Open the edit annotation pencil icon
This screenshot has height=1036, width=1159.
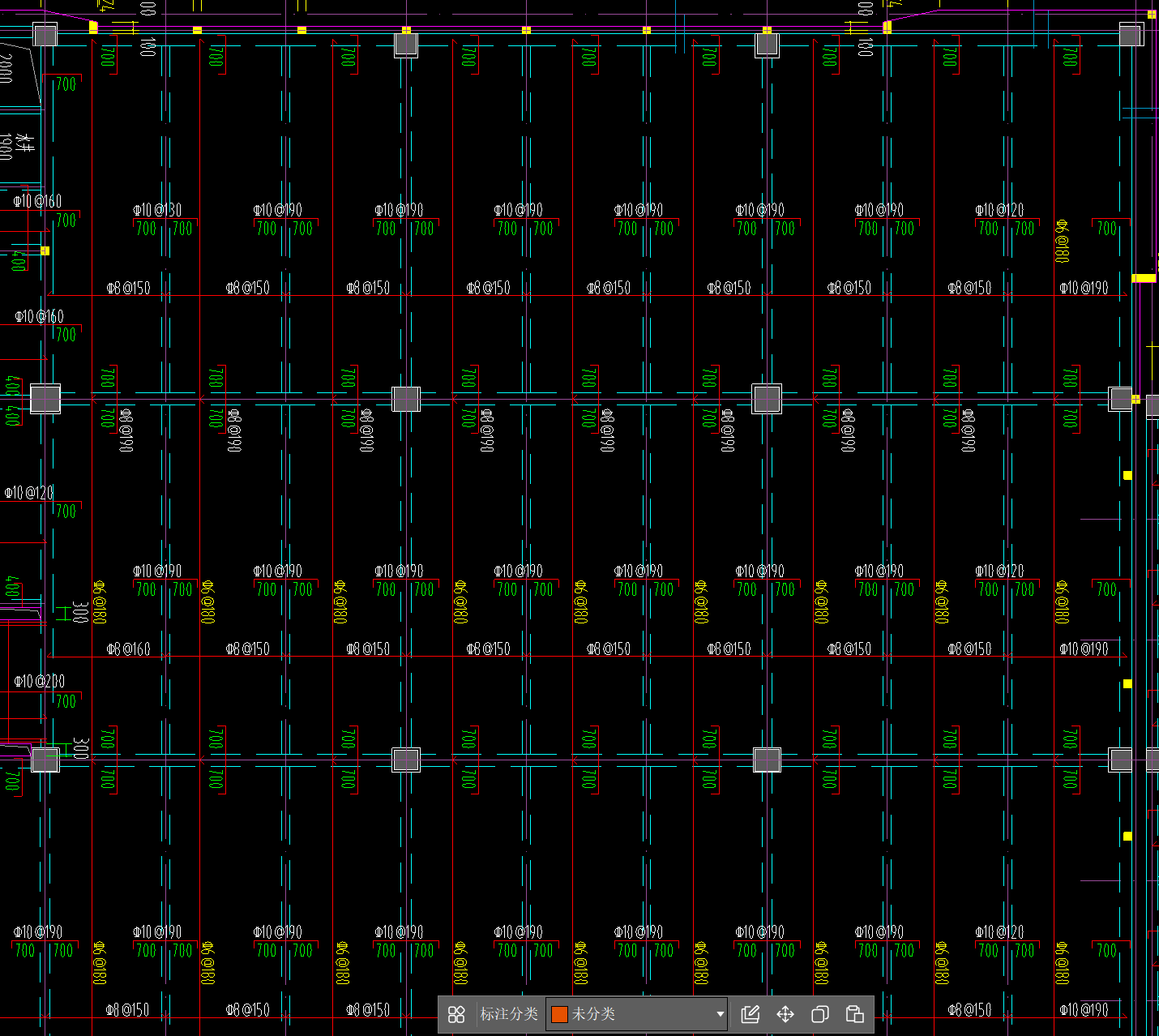pos(751,1014)
